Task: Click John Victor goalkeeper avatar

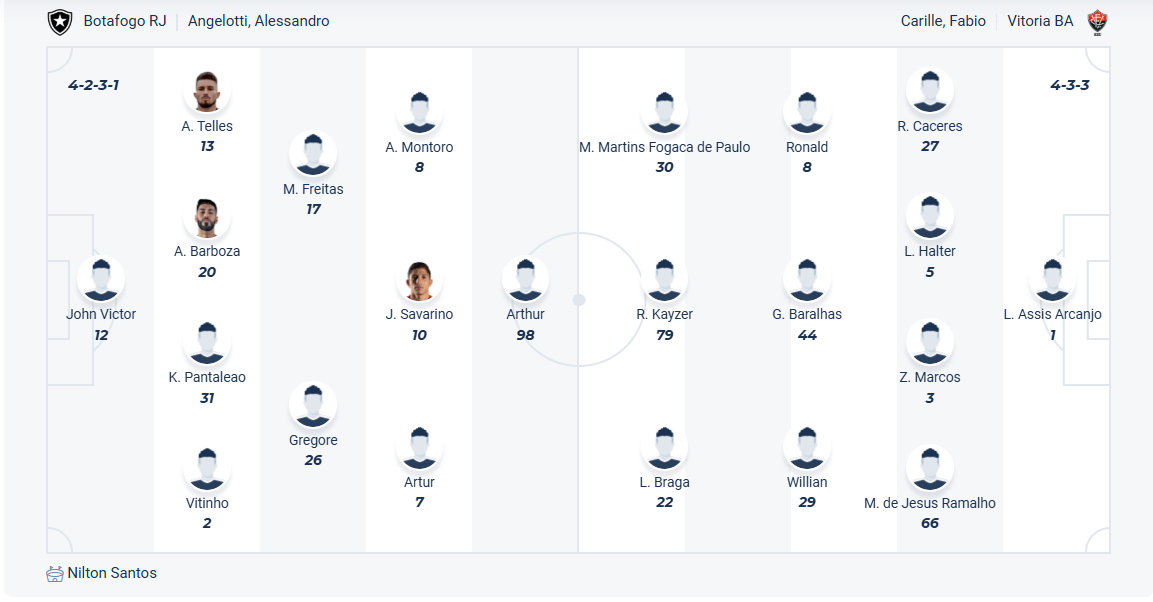Action: [101, 280]
